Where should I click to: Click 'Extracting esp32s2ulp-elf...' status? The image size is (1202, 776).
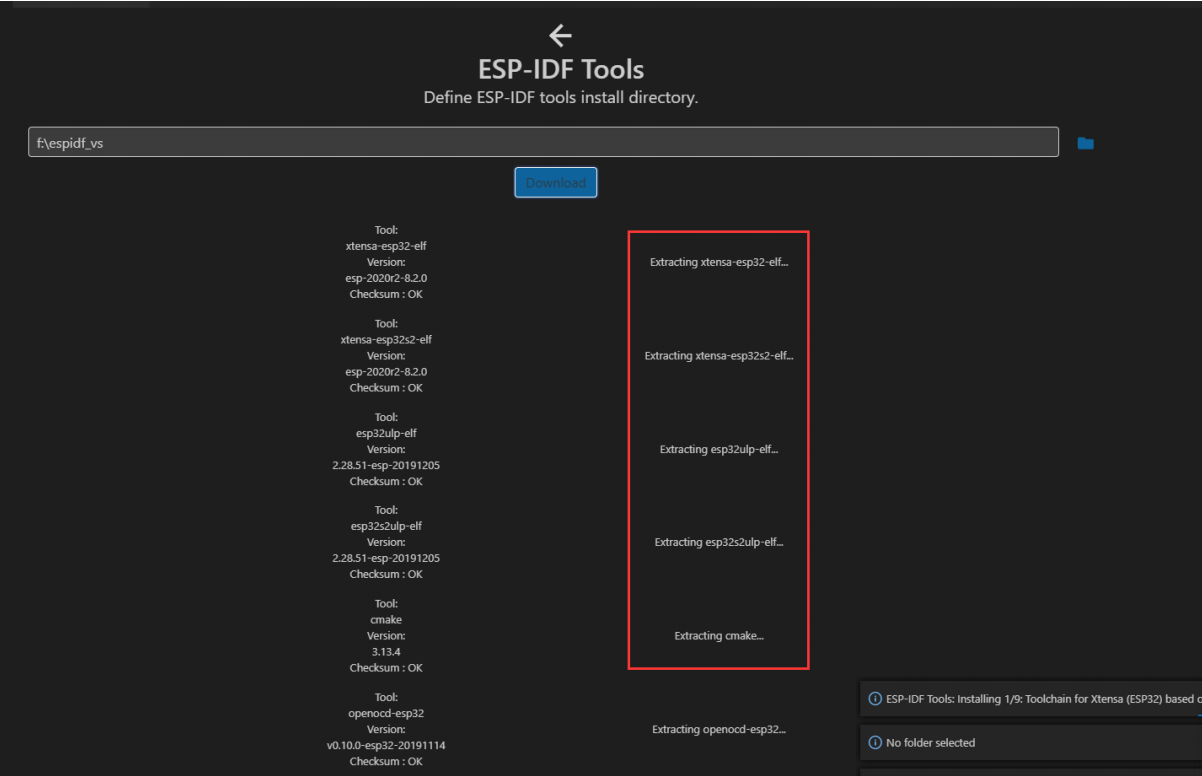pyautogui.click(x=719, y=542)
